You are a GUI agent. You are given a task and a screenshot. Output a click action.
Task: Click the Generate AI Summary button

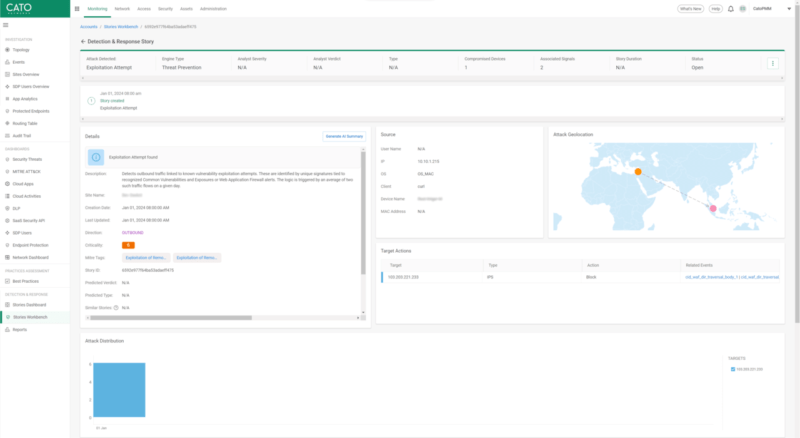coord(342,135)
